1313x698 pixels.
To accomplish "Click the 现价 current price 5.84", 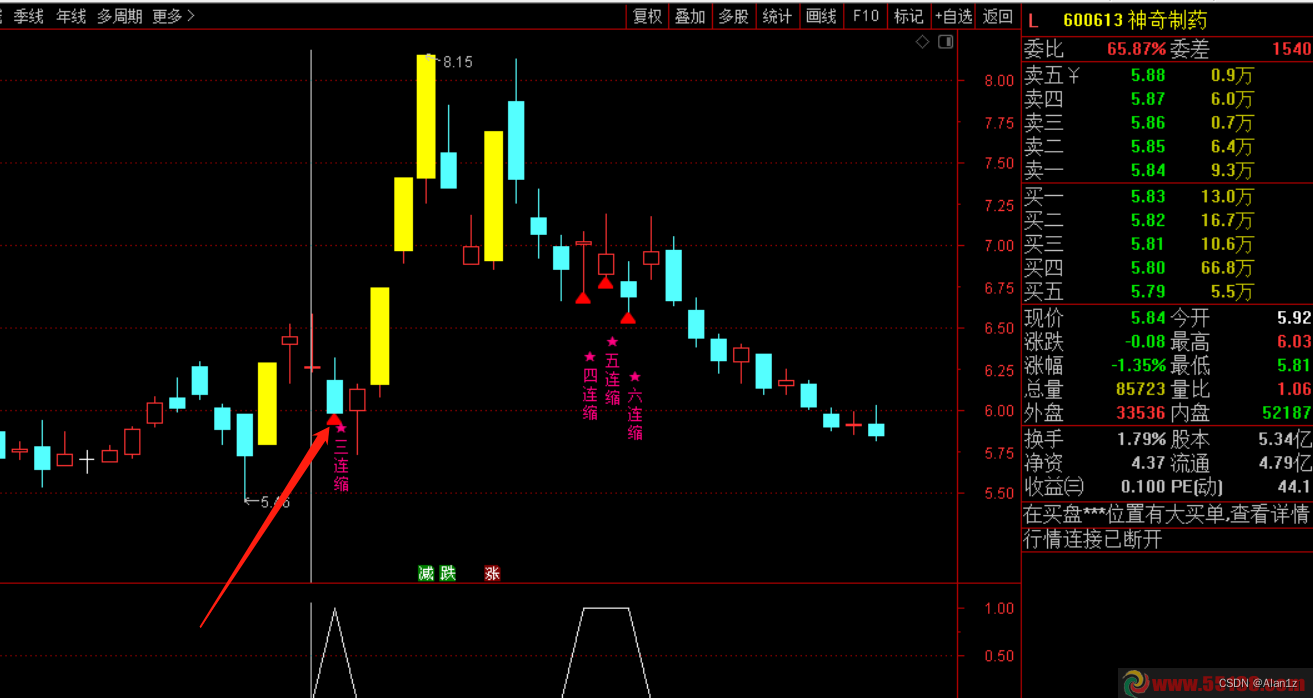I will pos(1148,318).
